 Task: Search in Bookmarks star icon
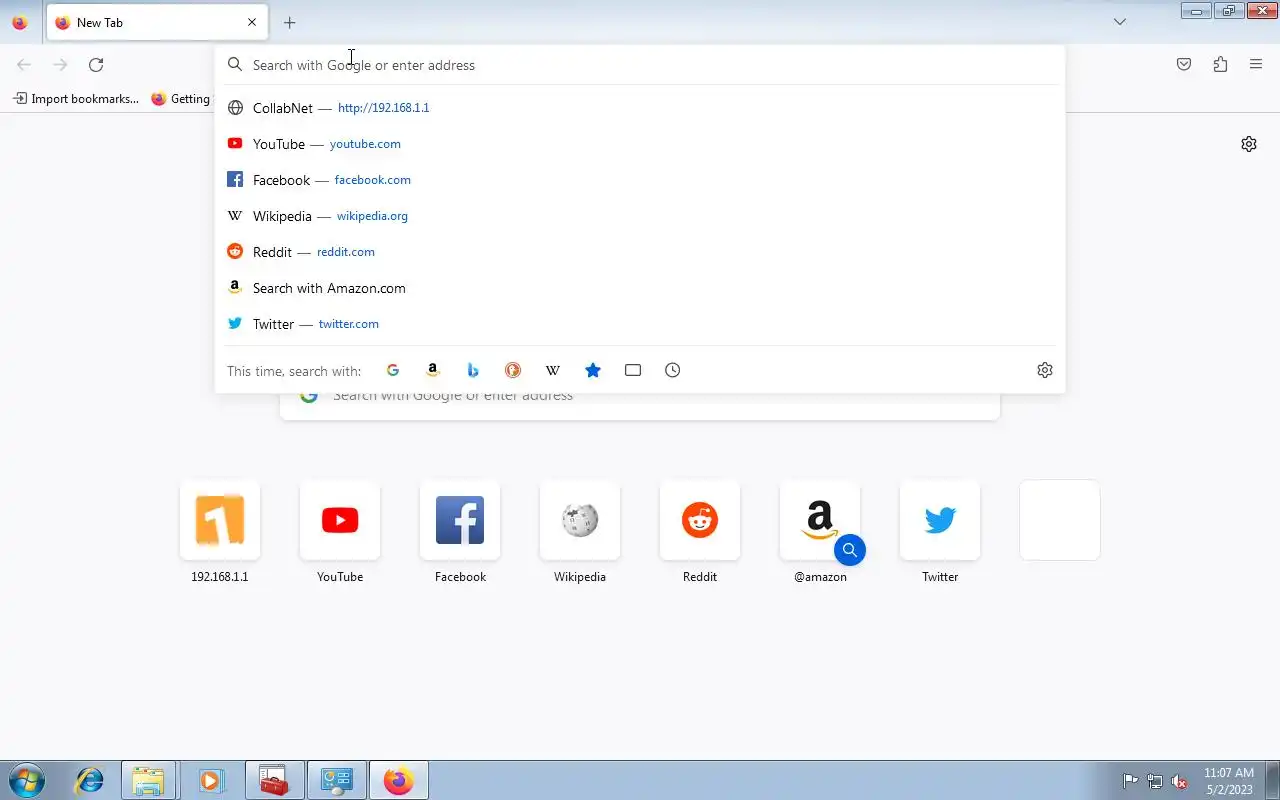tap(593, 370)
